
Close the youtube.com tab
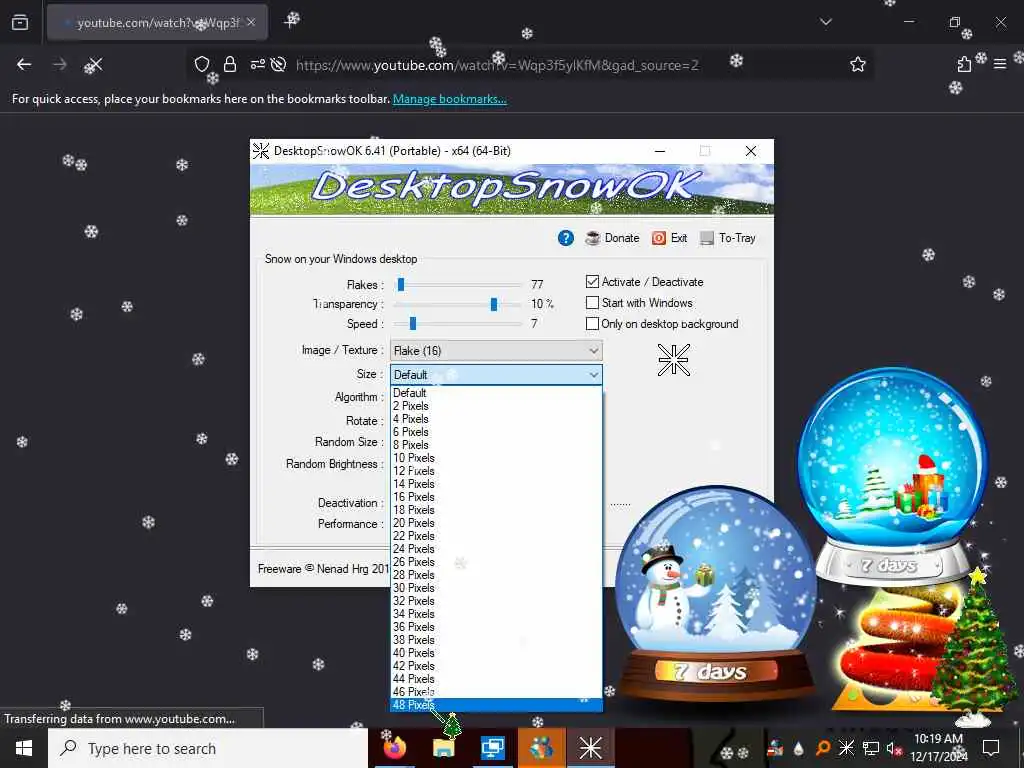251,23
